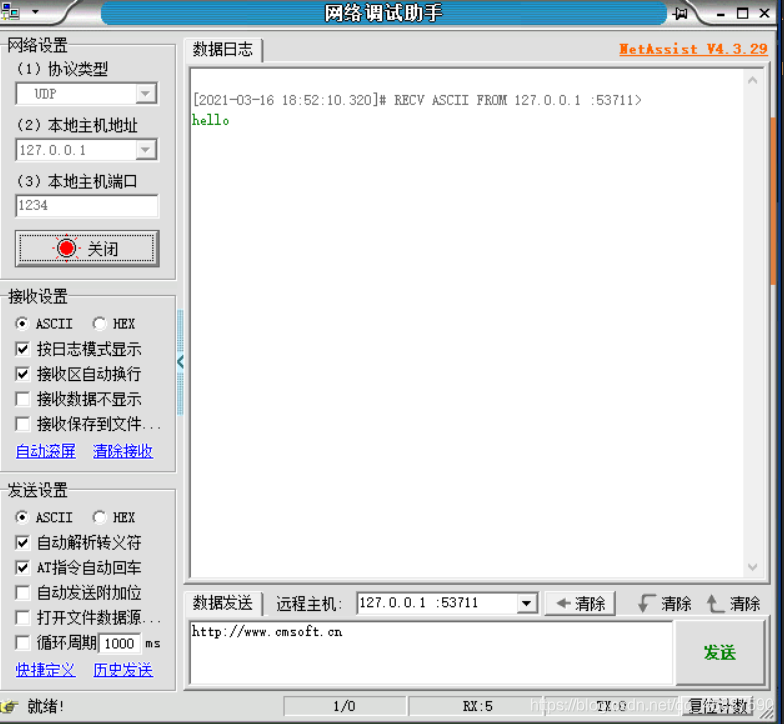Click the red 关闭 connection button
784x724 pixels.
click(x=87, y=248)
